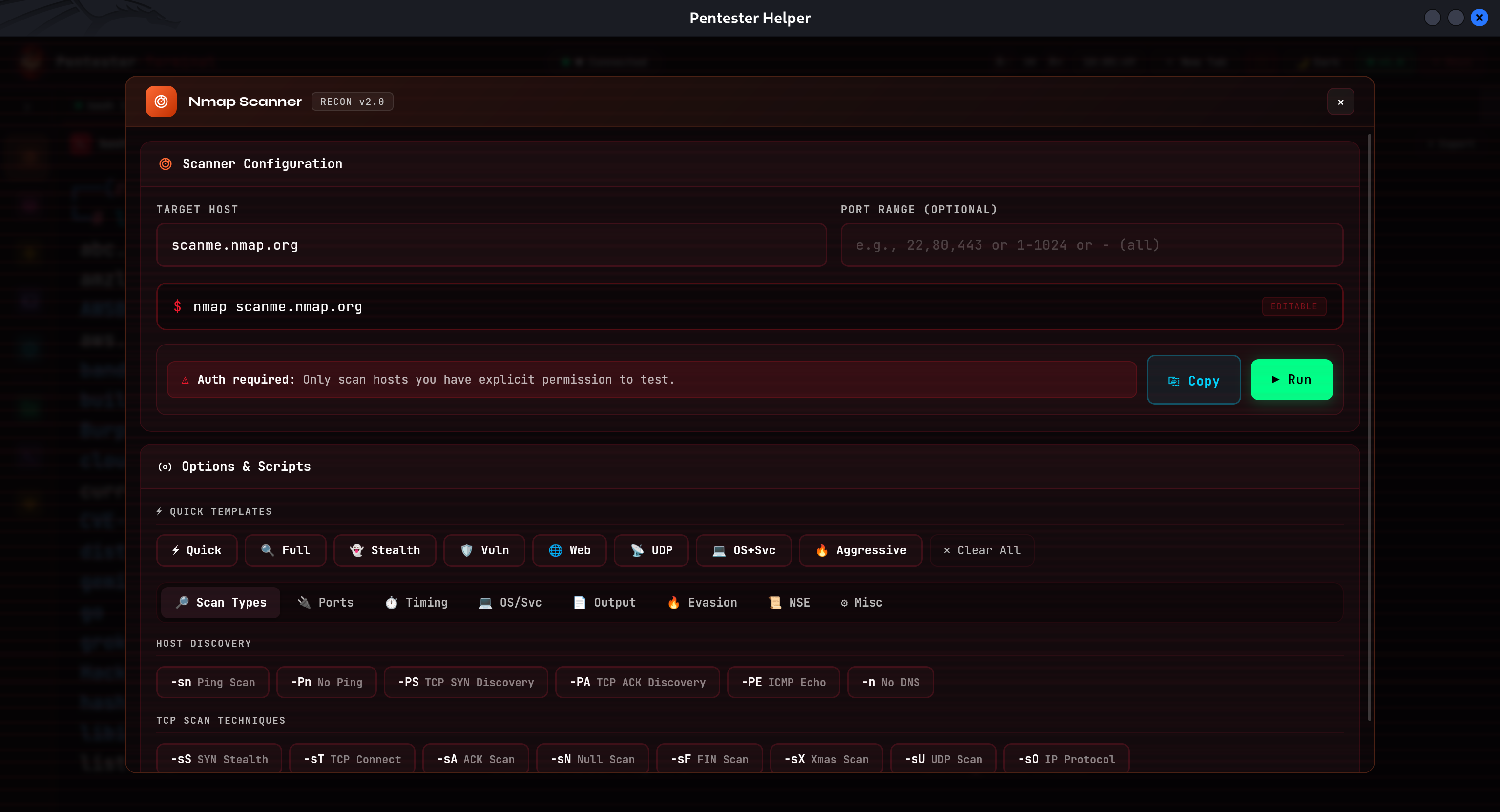Switch to the Timing tab
The height and width of the screenshot is (812, 1500).
pyautogui.click(x=417, y=603)
